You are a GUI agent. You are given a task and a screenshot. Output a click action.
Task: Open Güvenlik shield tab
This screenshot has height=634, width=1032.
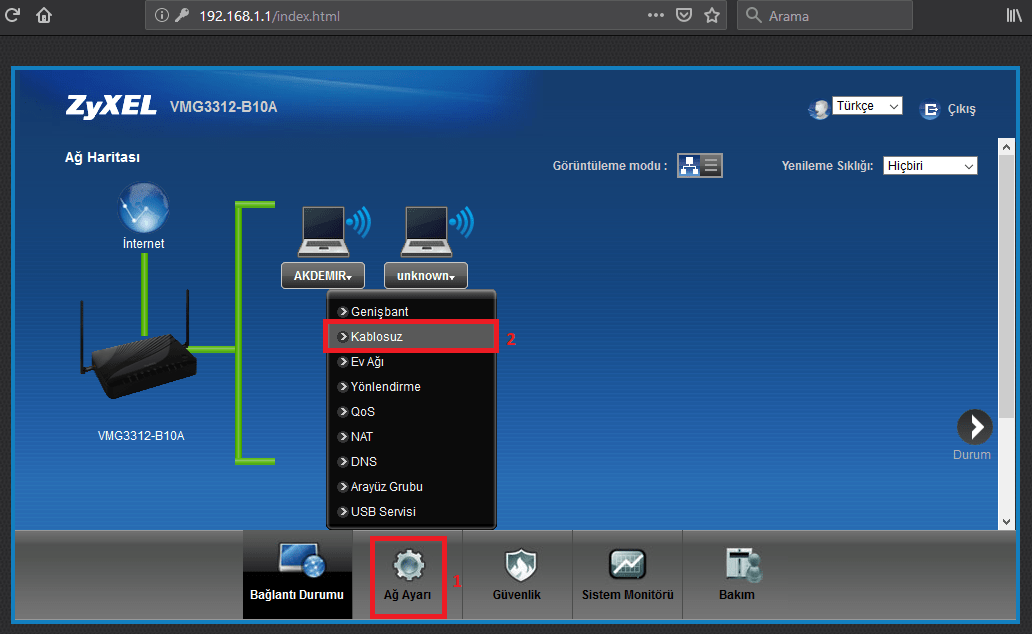[517, 575]
